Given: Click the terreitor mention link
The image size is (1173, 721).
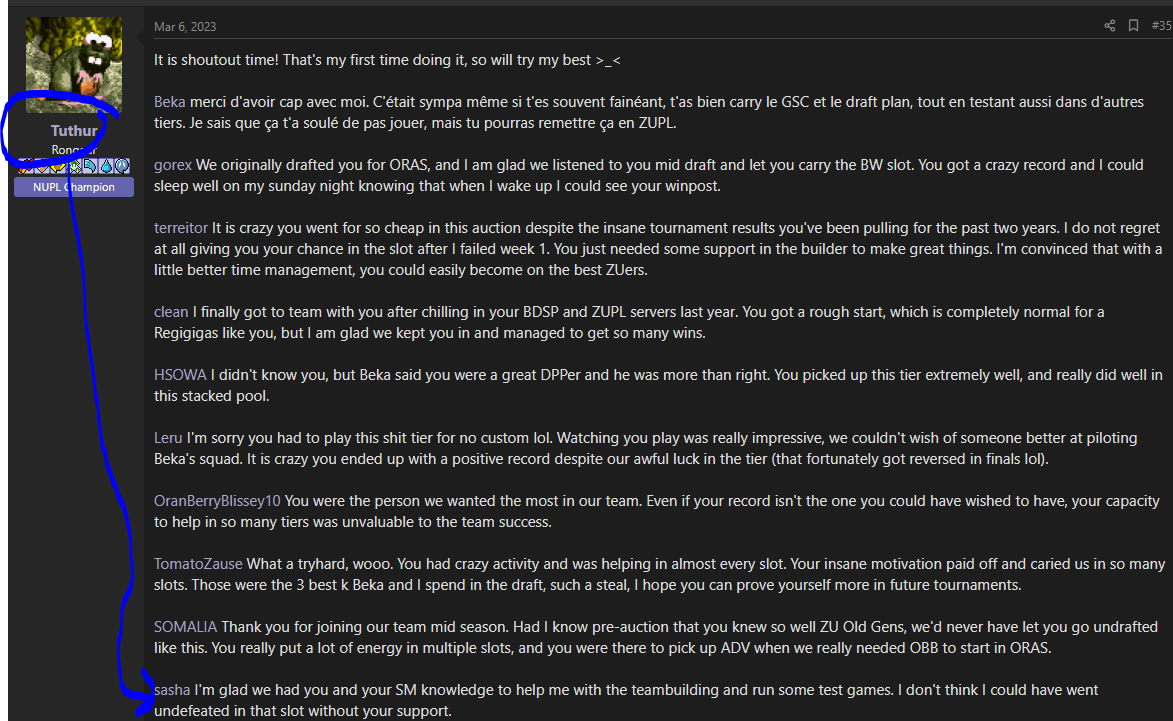Looking at the screenshot, I should pos(181,228).
